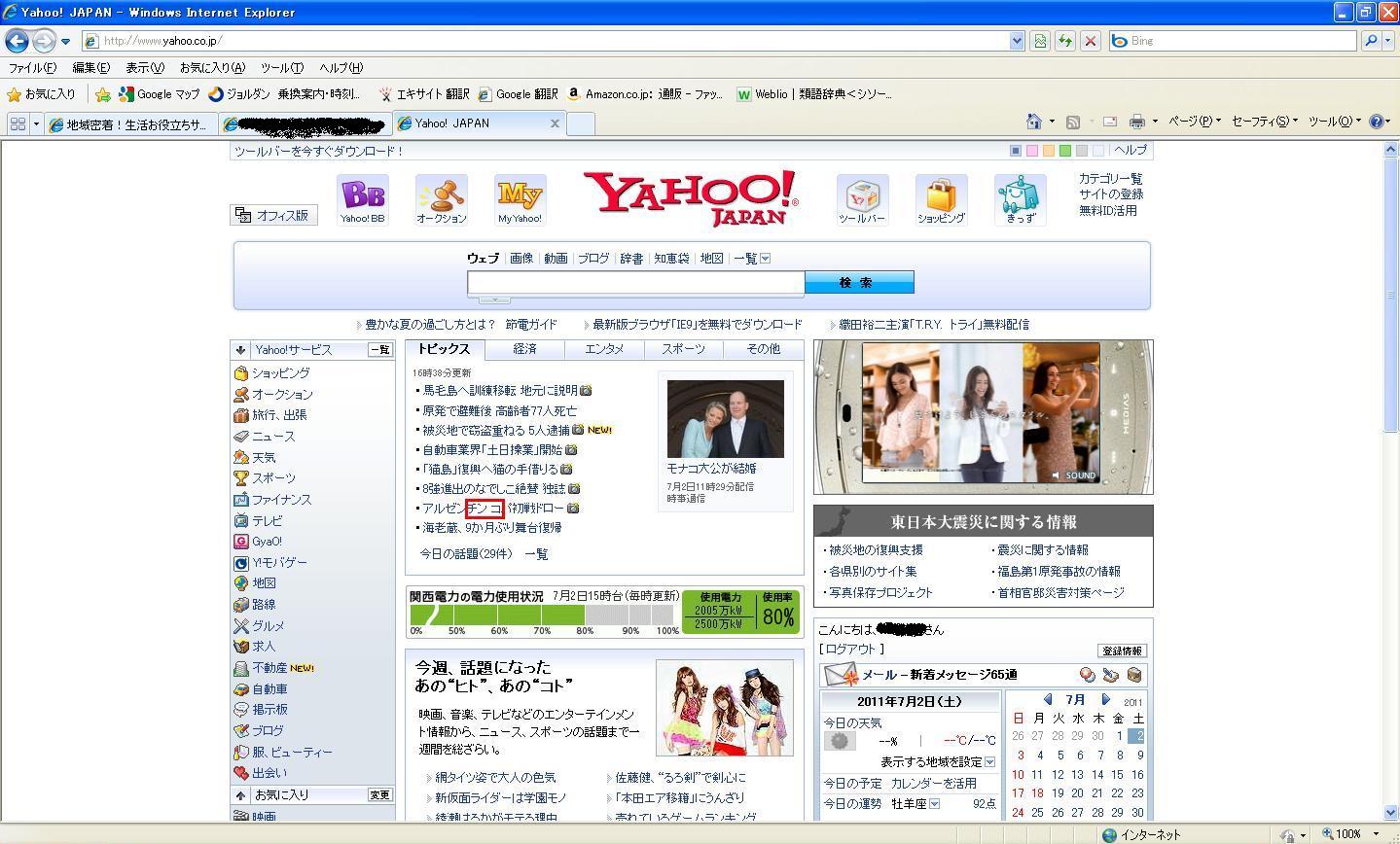
Task: Click the compatibility view icon in address bar
Action: (x=1040, y=41)
